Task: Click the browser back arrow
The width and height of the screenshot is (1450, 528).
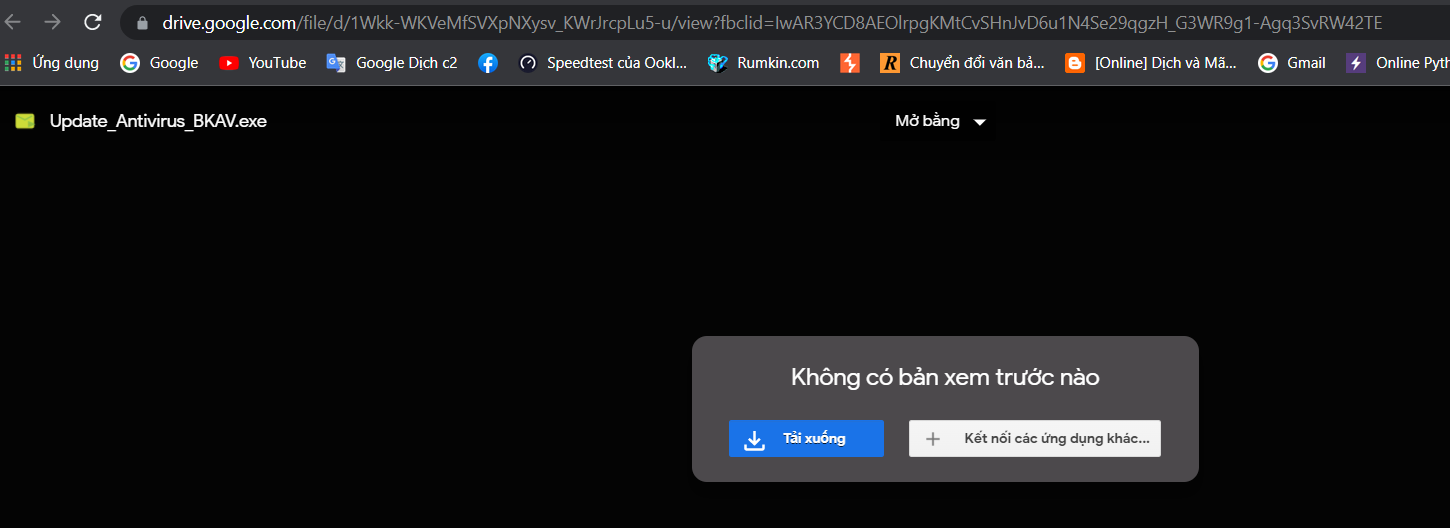Action: coord(11,22)
